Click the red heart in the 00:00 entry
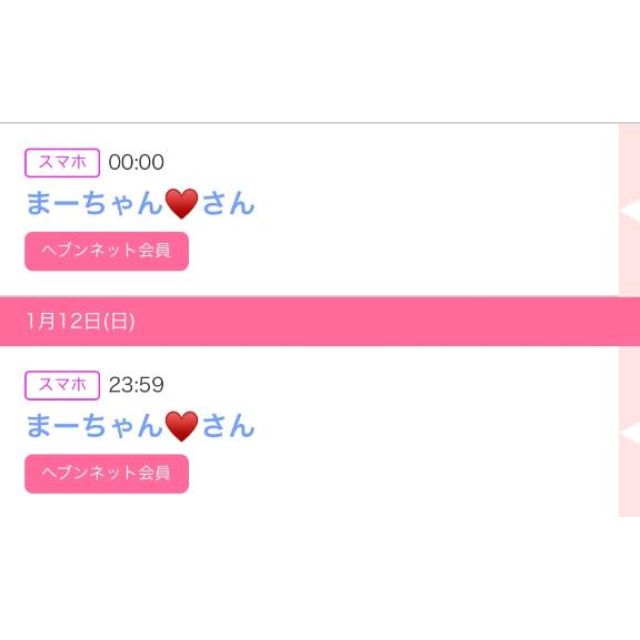 pyautogui.click(x=181, y=204)
